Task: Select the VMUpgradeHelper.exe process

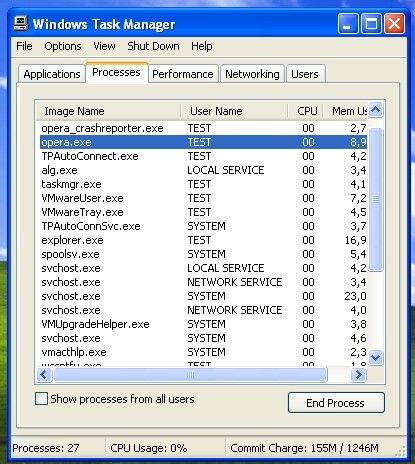Action: 202,324
